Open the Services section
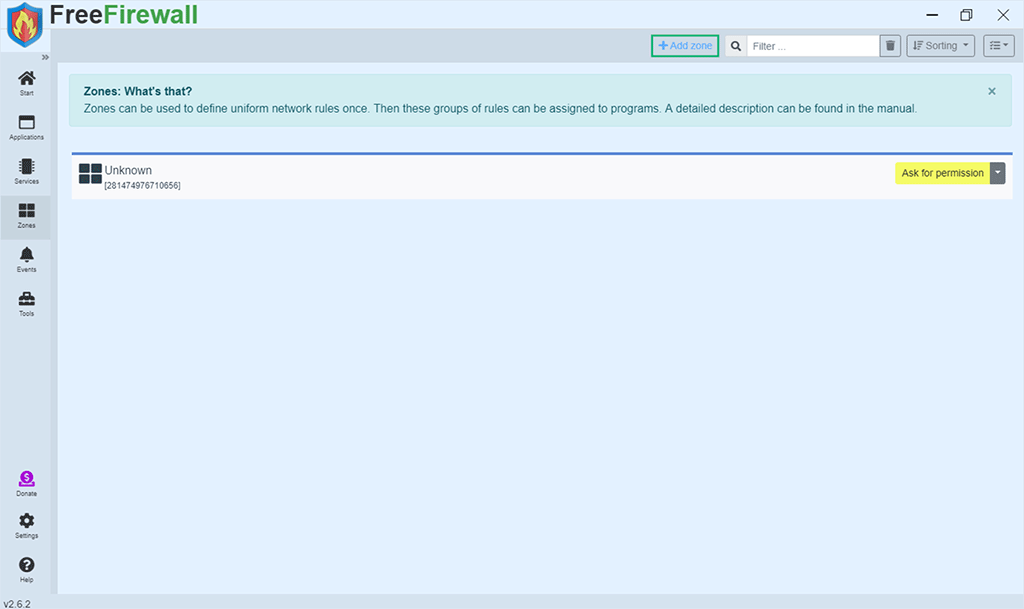 coord(27,171)
